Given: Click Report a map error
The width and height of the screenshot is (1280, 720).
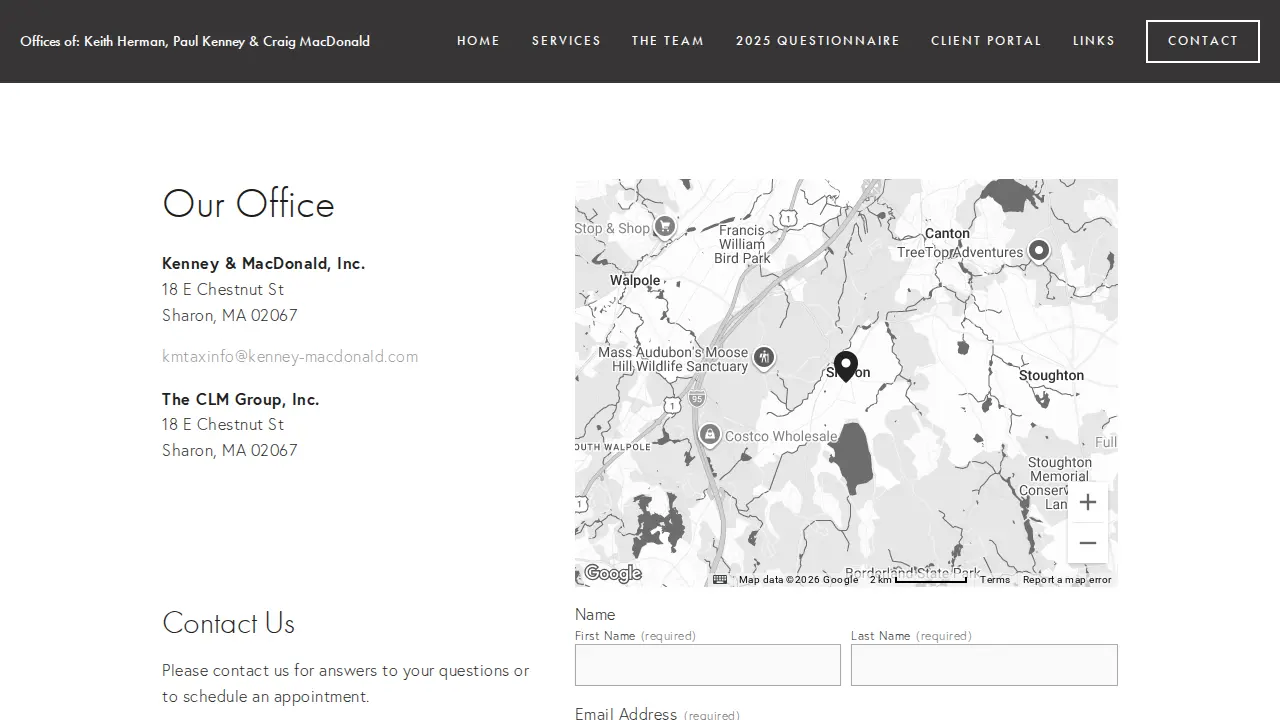Looking at the screenshot, I should click(1067, 580).
